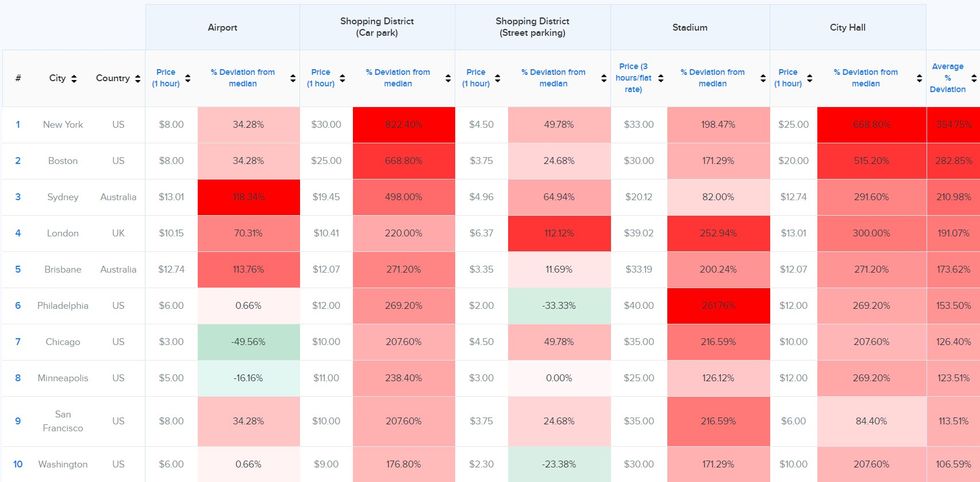
Task: Sort Car park % deviation arrows
Action: click(447, 78)
